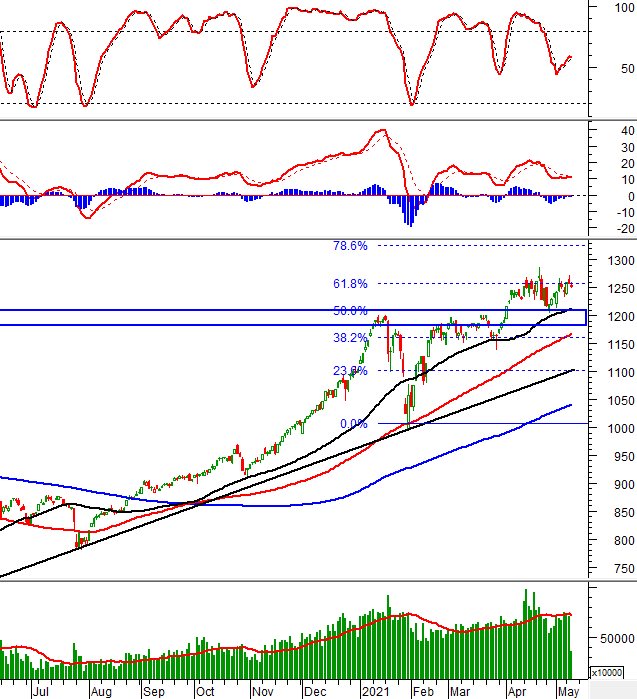Click the 23.6% Fibonacci level label
The width and height of the screenshot is (637, 699).
[350, 371]
